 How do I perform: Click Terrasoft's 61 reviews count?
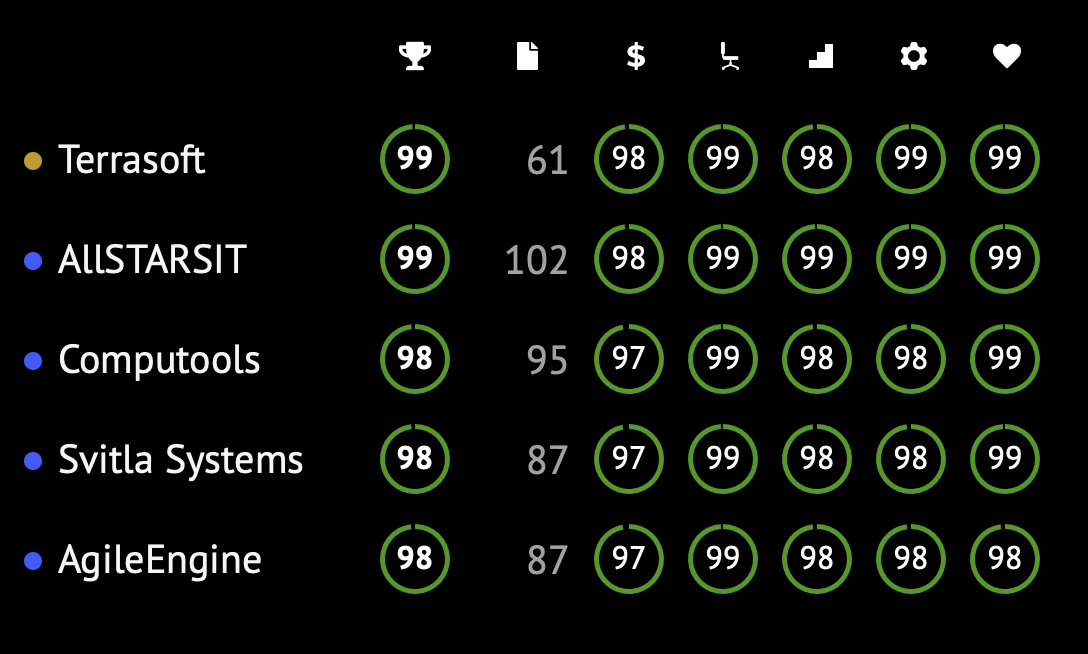pos(547,161)
